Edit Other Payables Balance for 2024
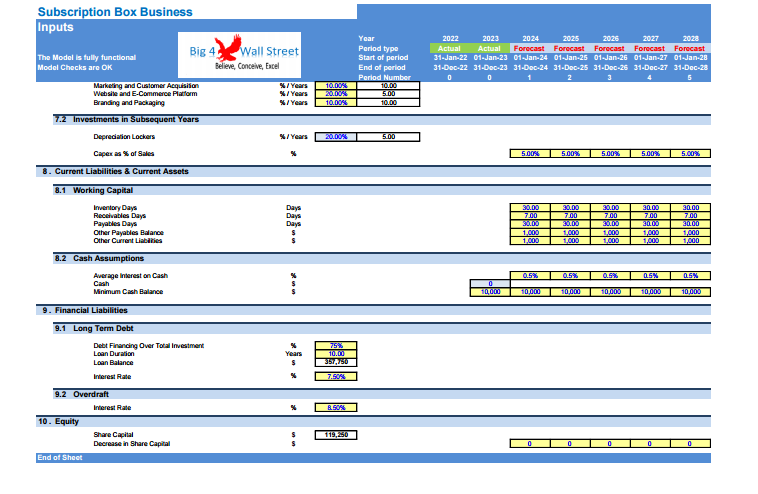 [530, 232]
